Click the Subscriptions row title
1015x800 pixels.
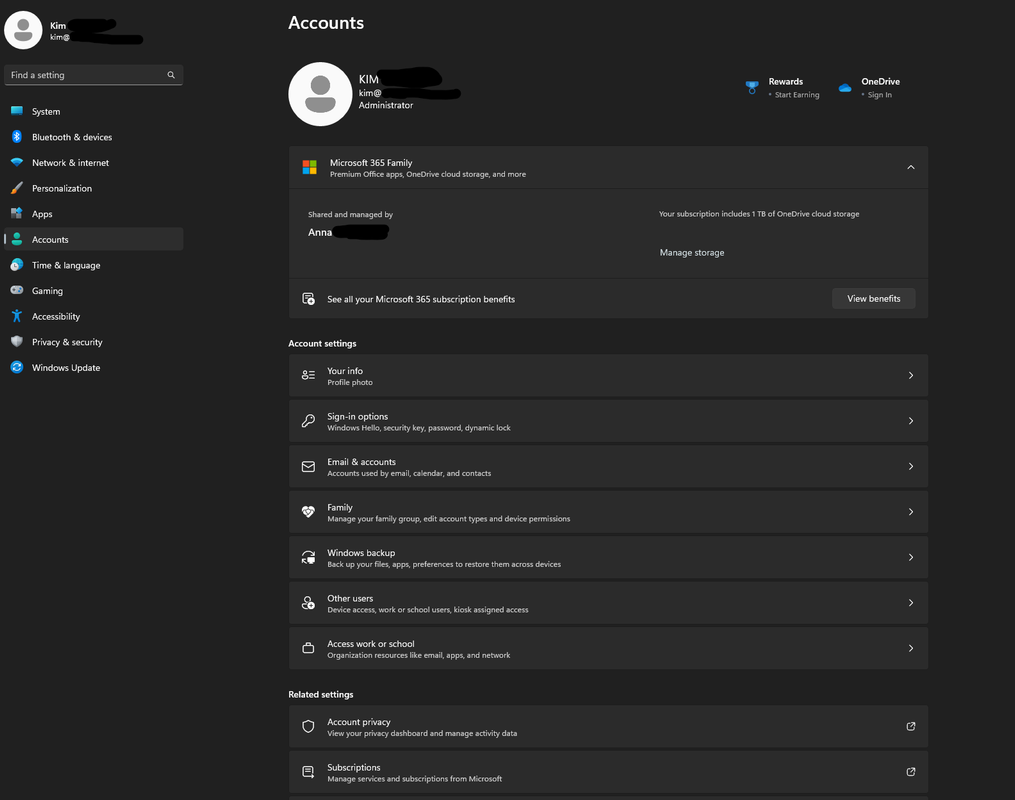pyautogui.click(x=353, y=767)
